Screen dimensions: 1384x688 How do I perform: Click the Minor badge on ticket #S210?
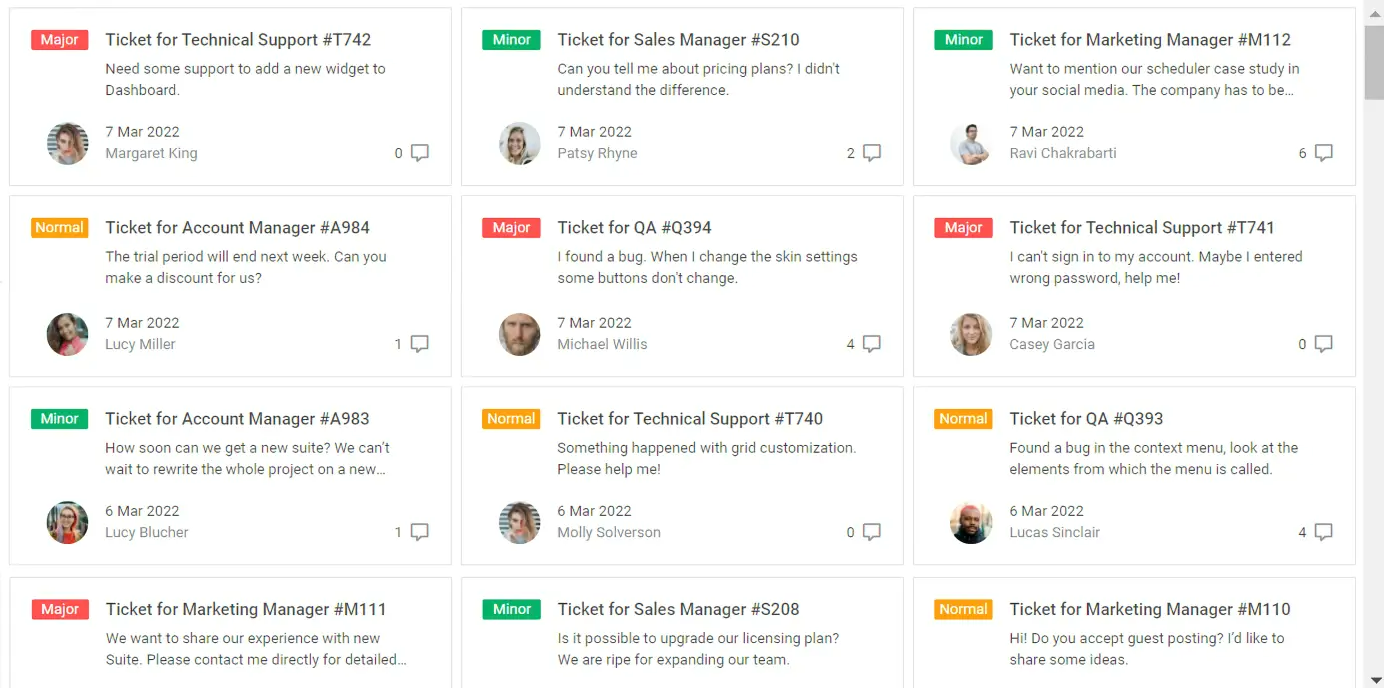(511, 40)
